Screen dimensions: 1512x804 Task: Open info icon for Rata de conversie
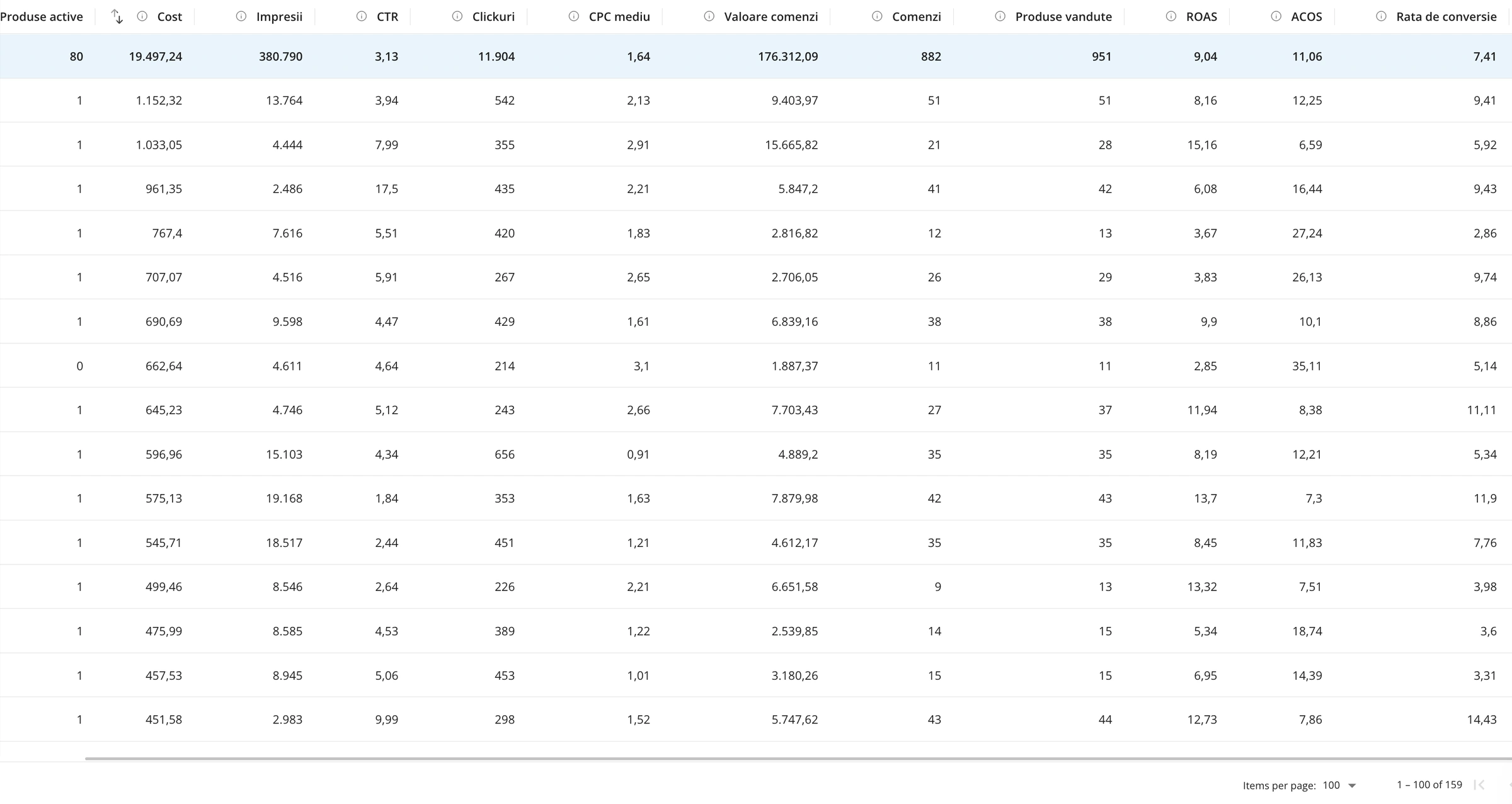[x=1382, y=16]
